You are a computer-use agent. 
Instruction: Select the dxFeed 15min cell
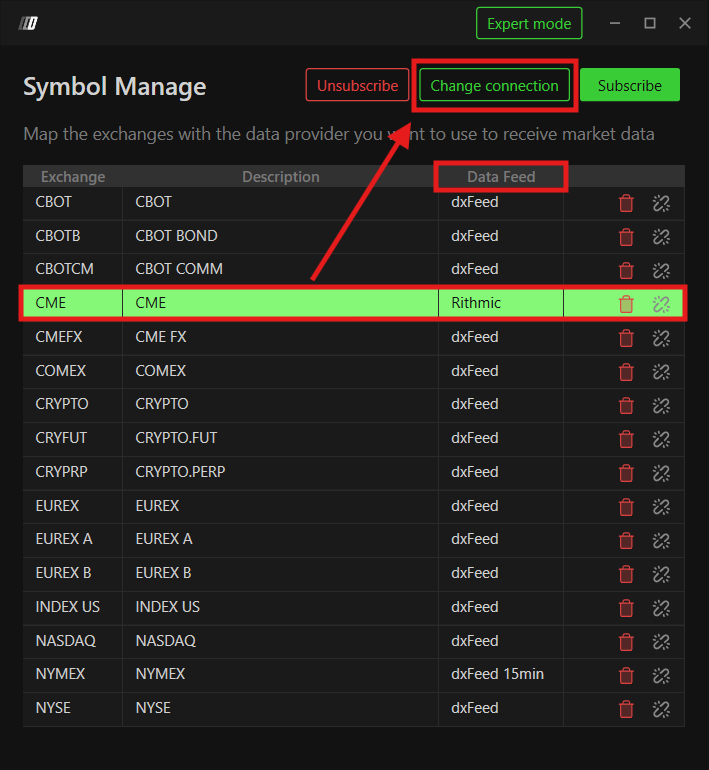[x=501, y=674]
